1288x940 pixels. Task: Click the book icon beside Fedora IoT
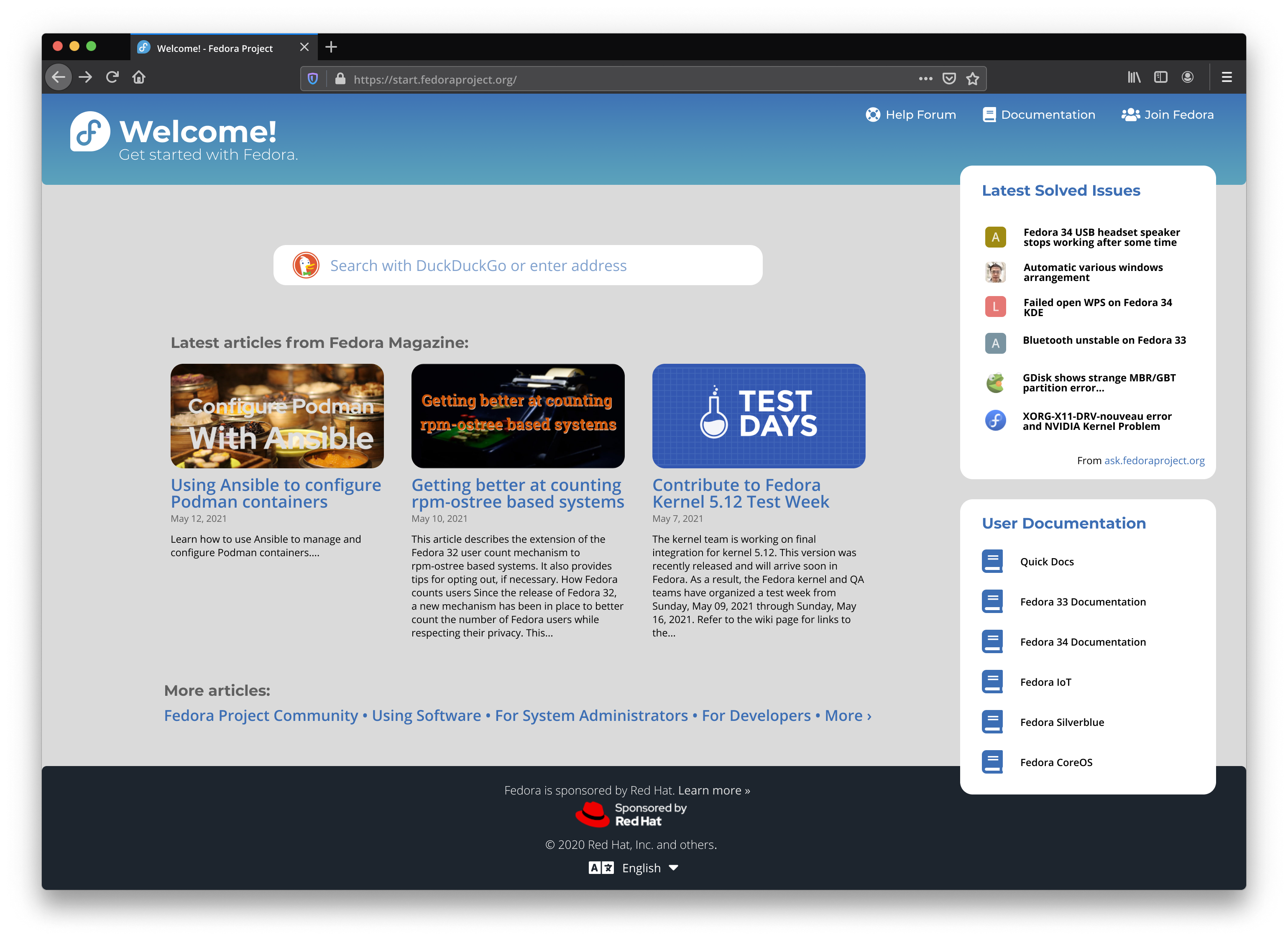coord(992,682)
